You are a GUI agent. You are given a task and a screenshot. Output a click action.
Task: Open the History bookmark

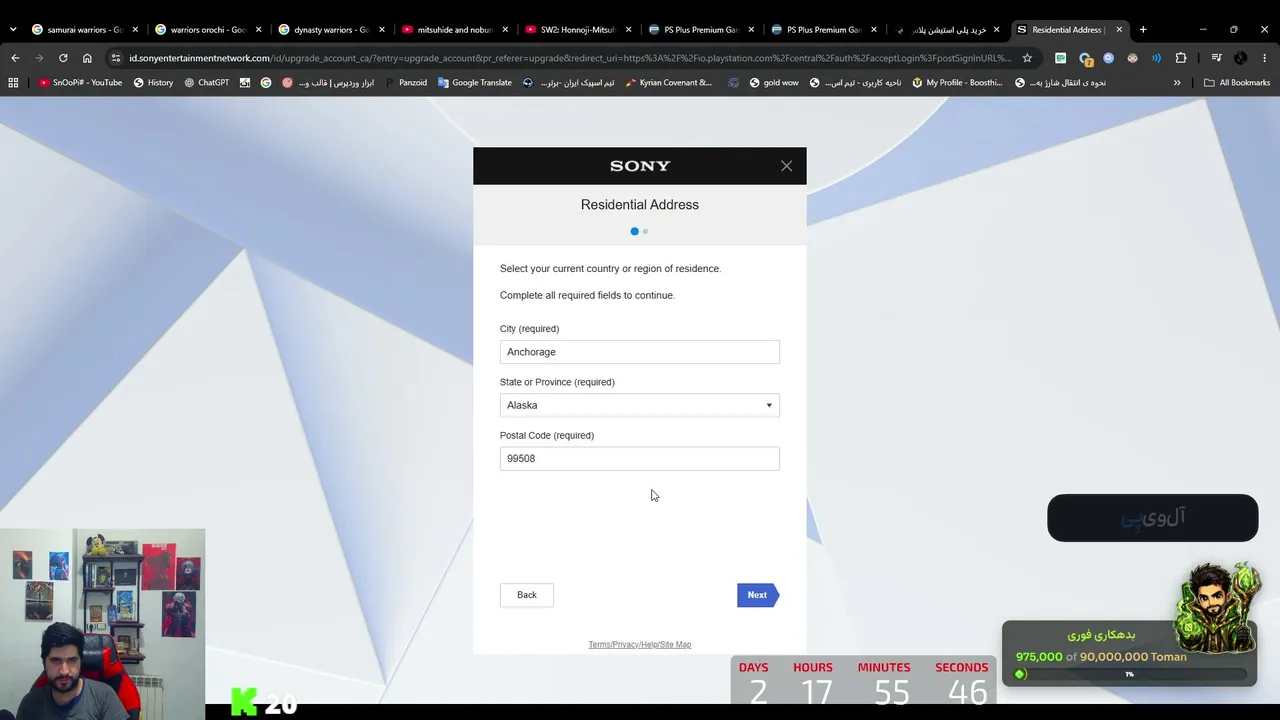(153, 83)
